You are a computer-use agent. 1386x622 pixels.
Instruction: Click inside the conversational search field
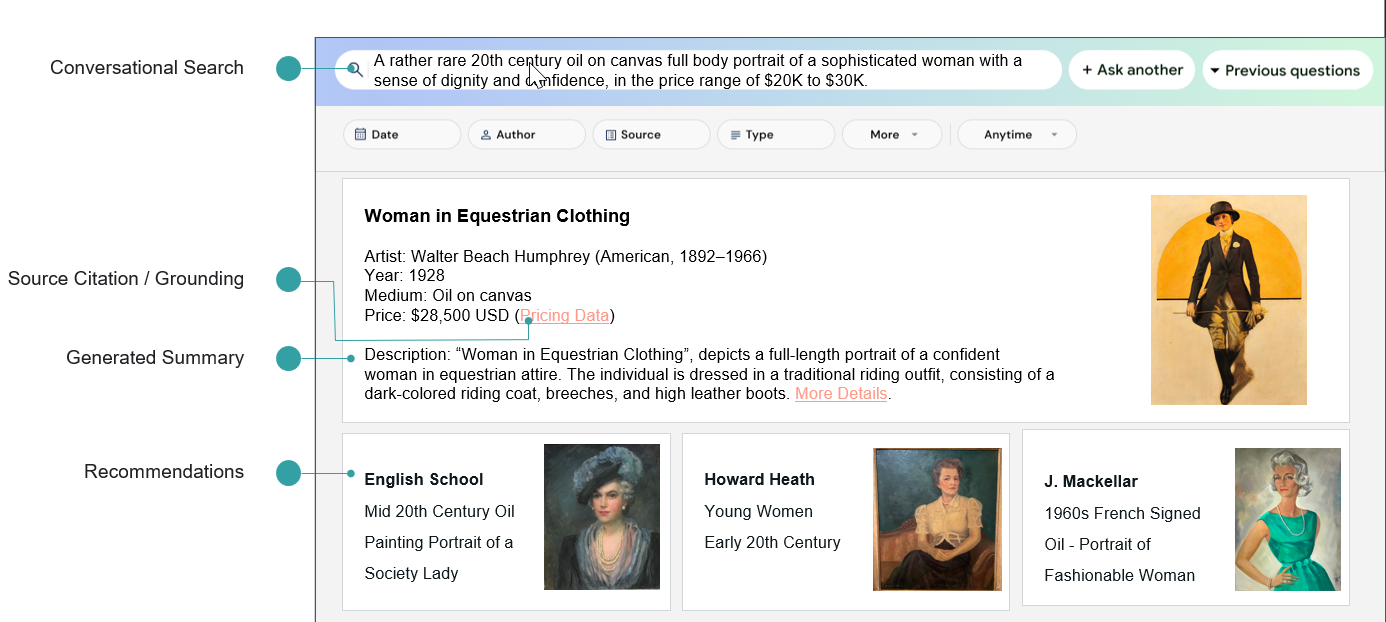tap(700, 70)
